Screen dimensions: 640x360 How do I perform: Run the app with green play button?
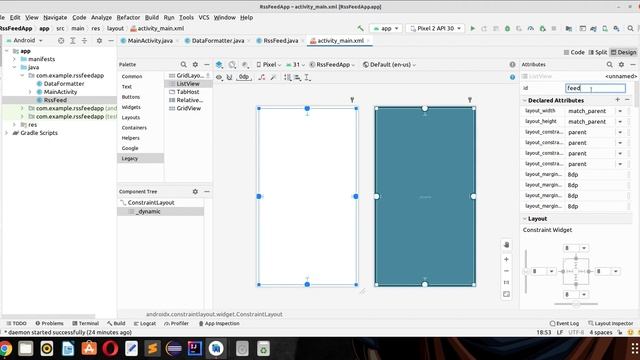(473, 29)
